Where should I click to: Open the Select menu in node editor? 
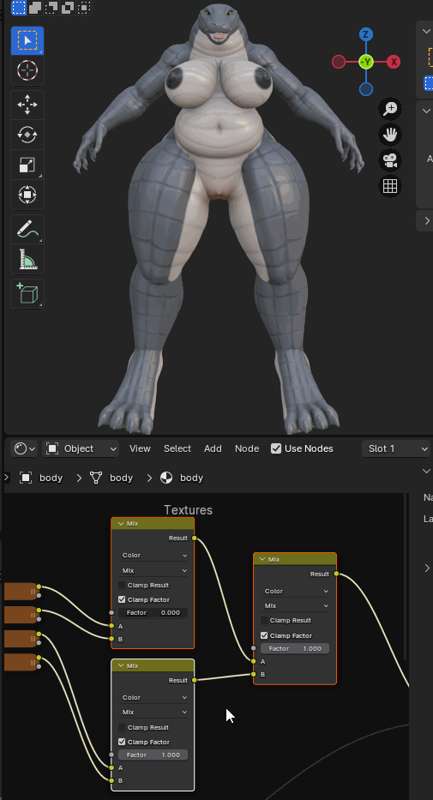point(177,449)
